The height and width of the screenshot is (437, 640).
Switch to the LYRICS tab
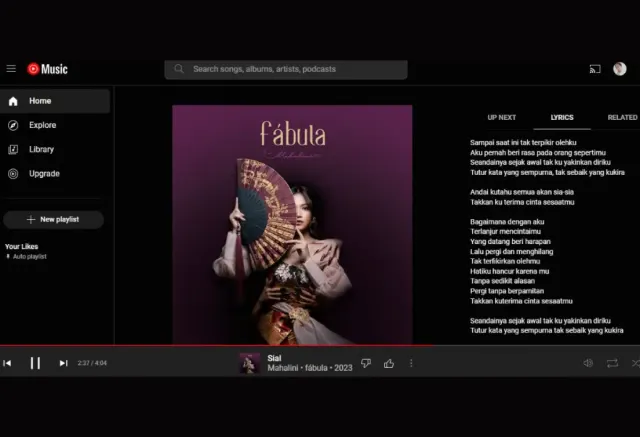pyautogui.click(x=562, y=118)
